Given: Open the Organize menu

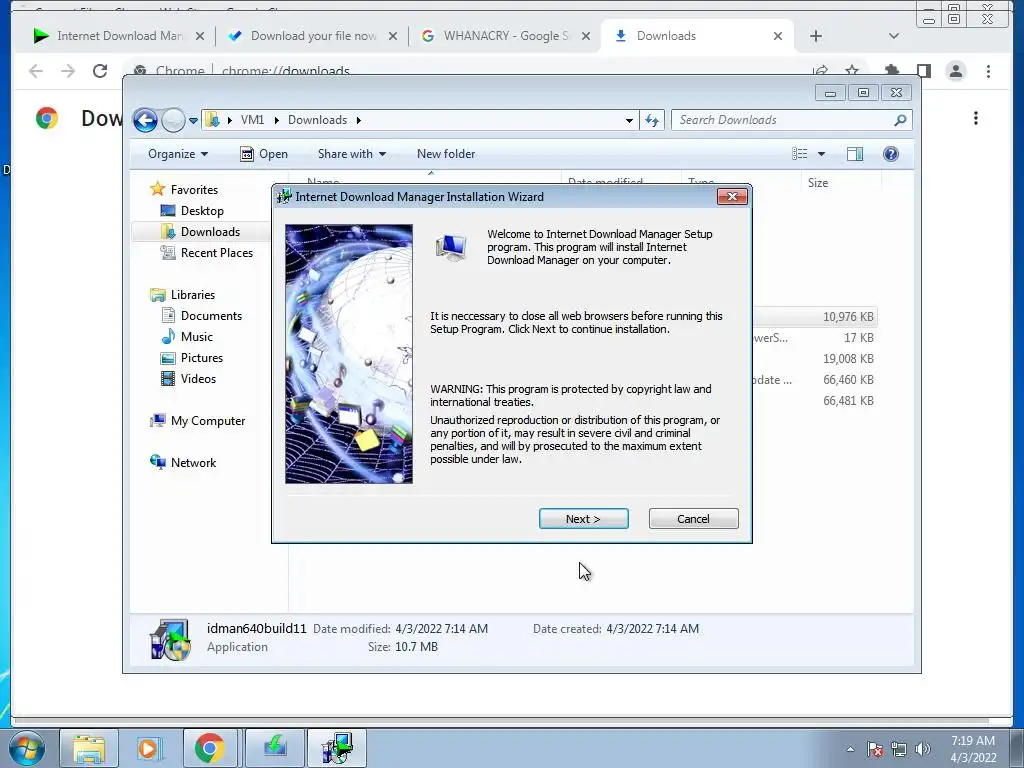Looking at the screenshot, I should coord(178,154).
